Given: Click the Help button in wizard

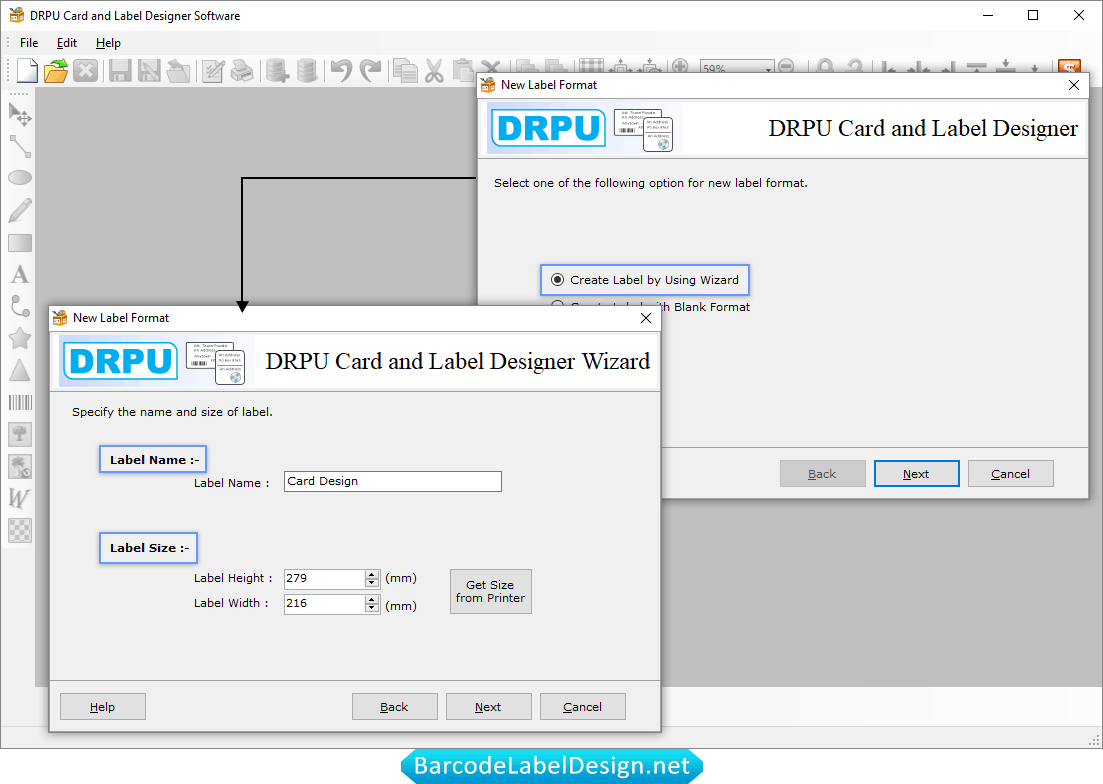Looking at the screenshot, I should coord(102,707).
